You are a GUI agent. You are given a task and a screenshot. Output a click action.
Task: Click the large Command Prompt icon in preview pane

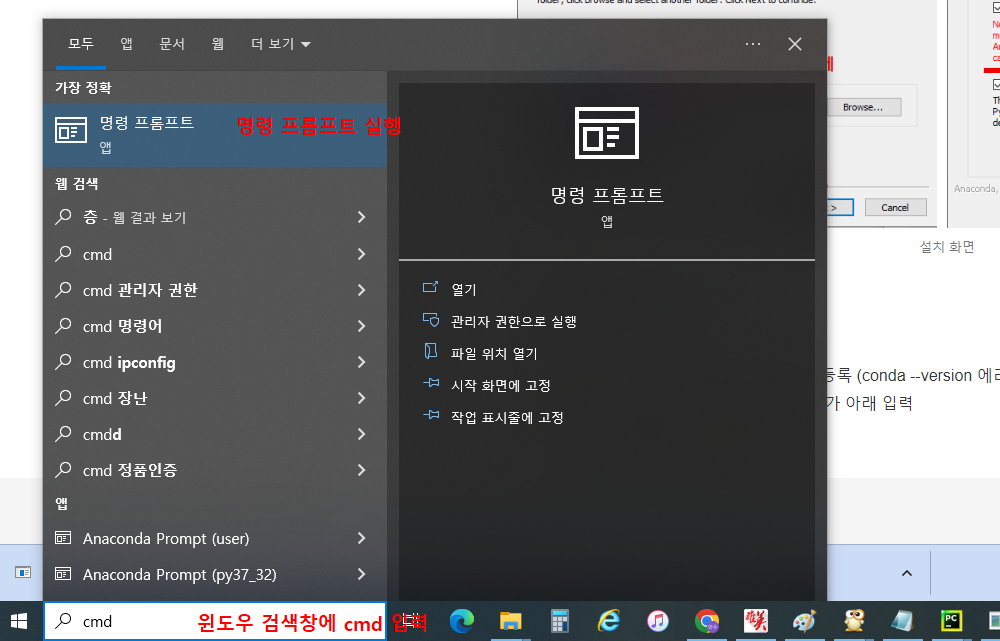click(607, 133)
